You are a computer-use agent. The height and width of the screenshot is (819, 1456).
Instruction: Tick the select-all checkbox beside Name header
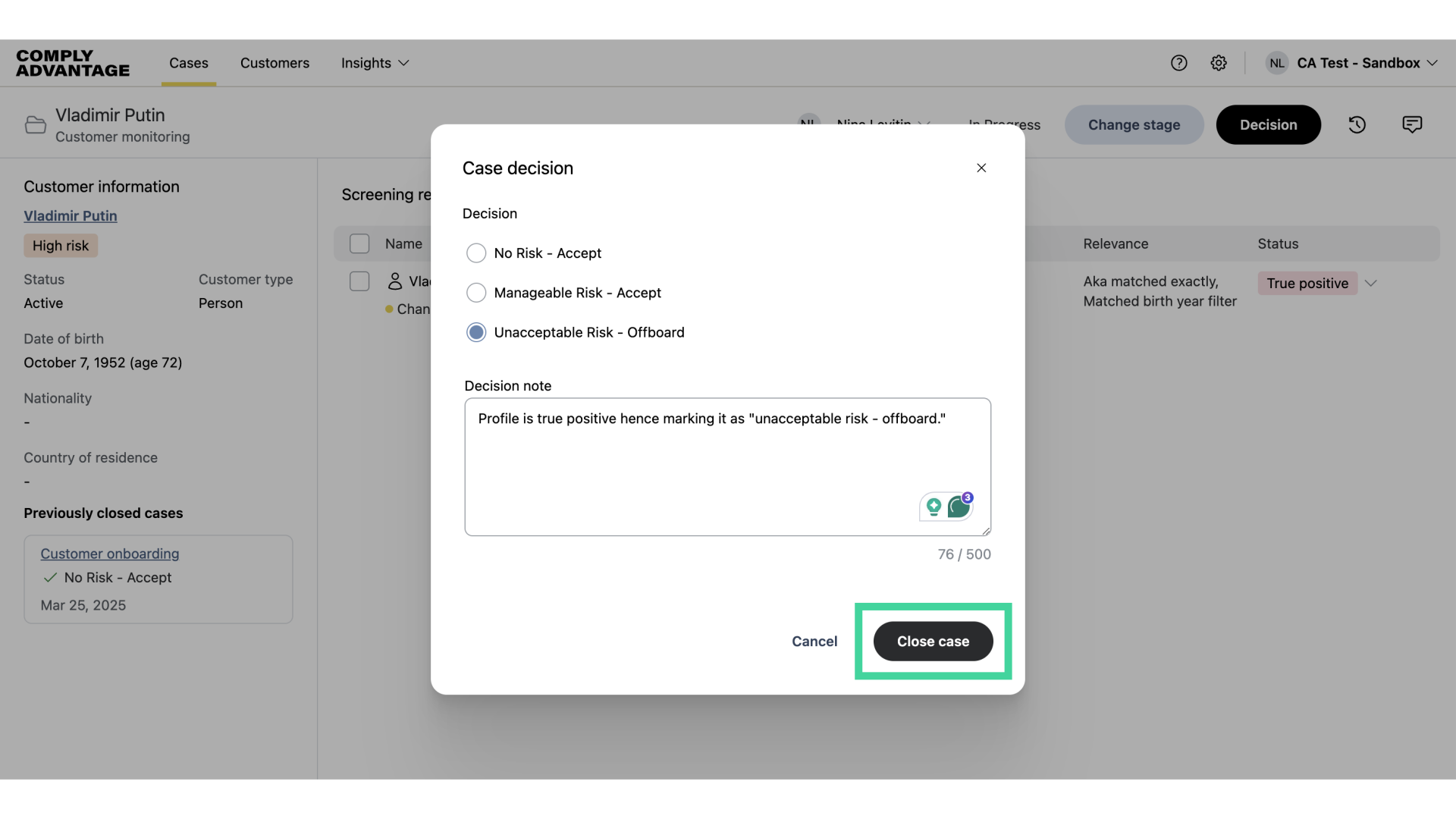(x=359, y=243)
